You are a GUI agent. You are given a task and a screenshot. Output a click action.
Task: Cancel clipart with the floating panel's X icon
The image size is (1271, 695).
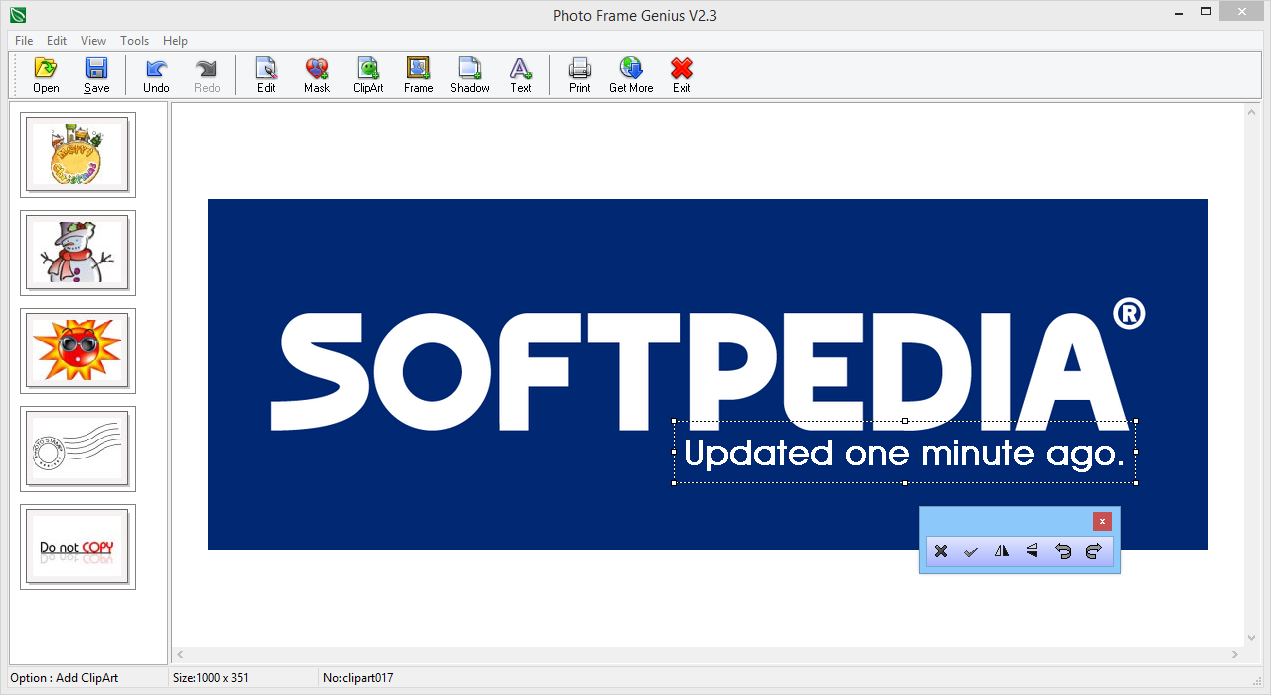click(x=941, y=551)
